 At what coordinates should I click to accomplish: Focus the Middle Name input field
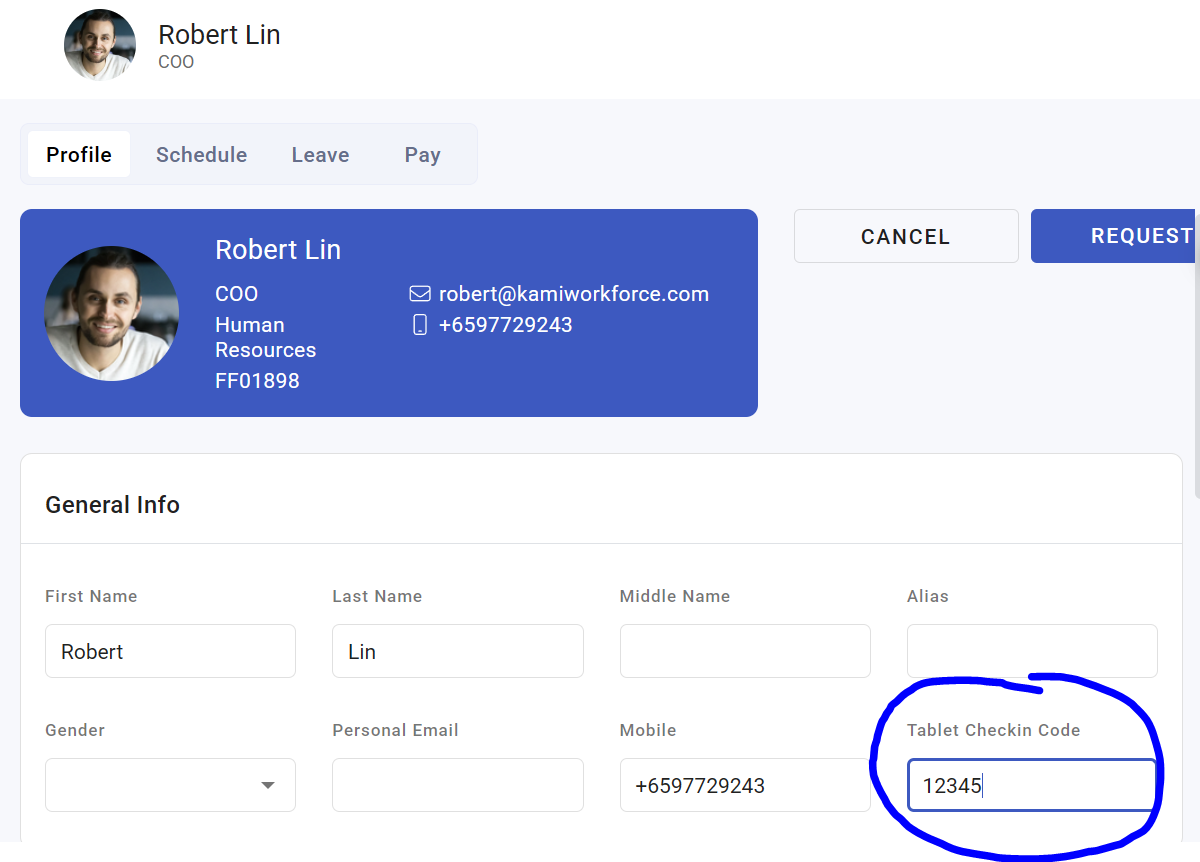coord(745,651)
